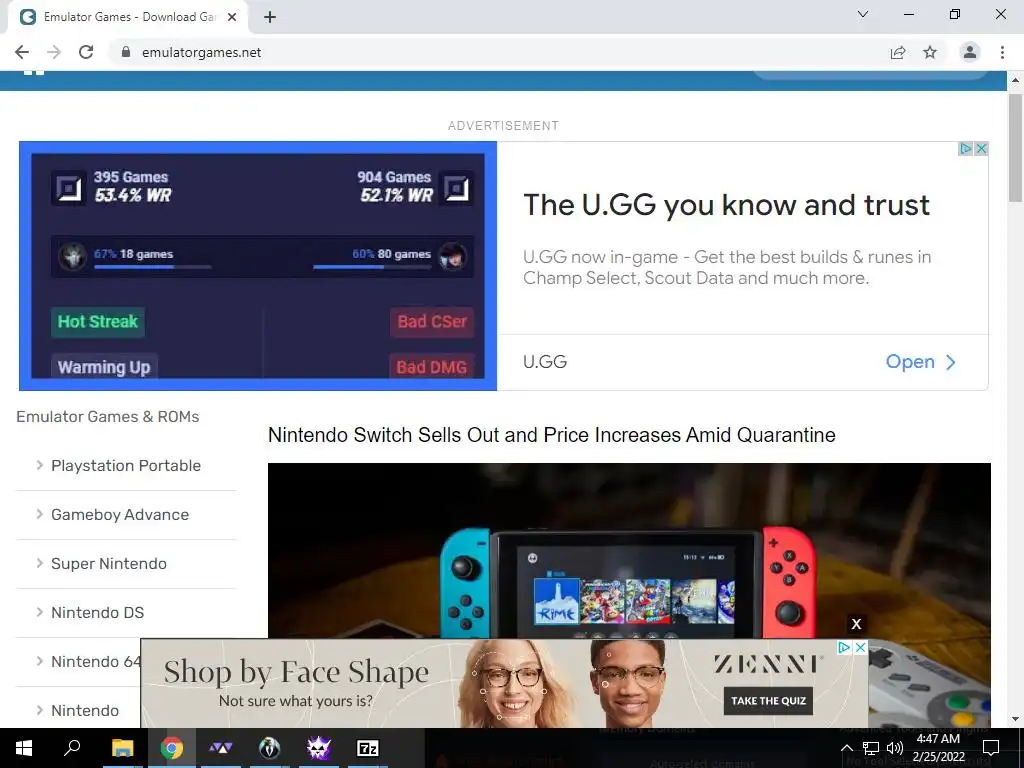Close the Emulator Games tab
This screenshot has width=1024, height=768.
pyautogui.click(x=232, y=17)
